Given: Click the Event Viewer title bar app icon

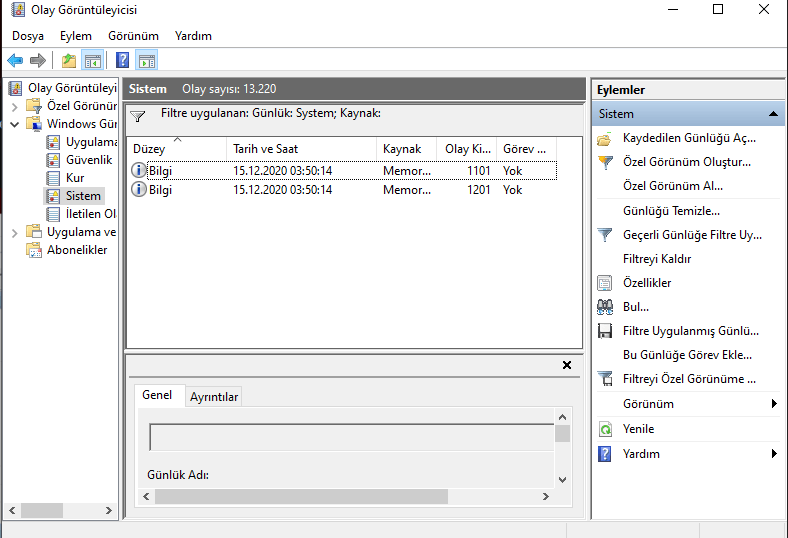Looking at the screenshot, I should 19,10.
